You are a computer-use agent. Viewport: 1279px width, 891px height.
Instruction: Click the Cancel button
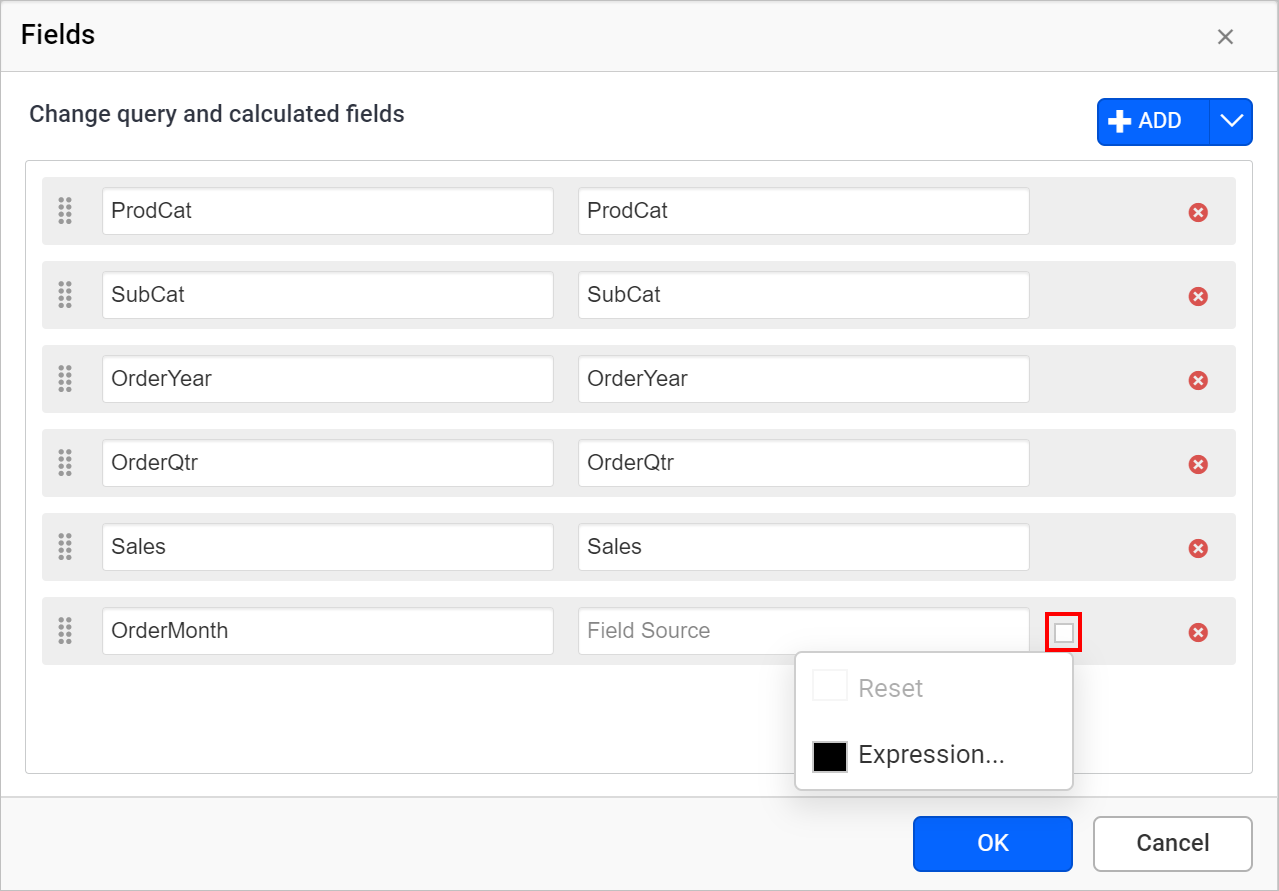pos(1173,843)
